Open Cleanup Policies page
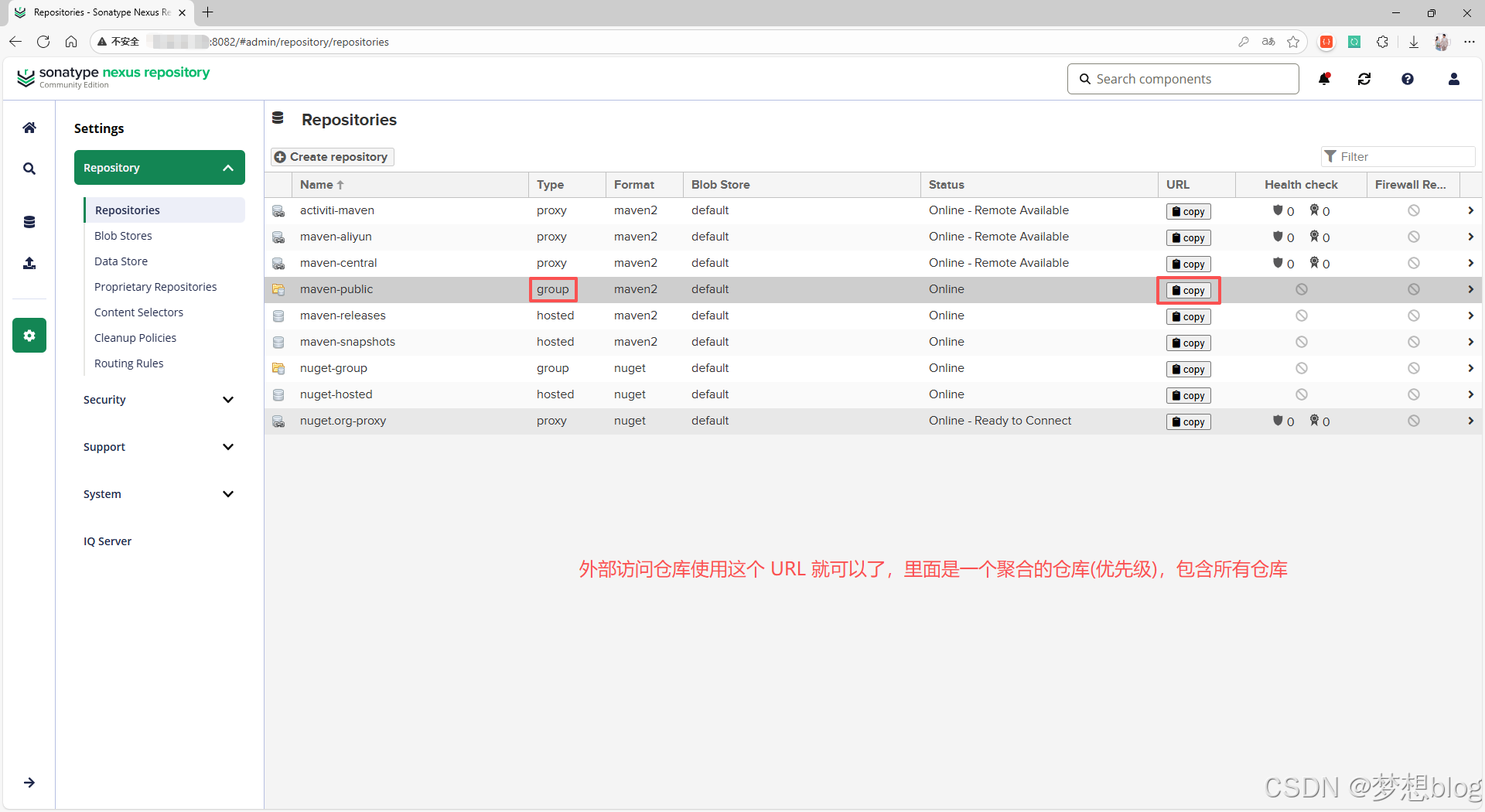This screenshot has height=812, width=1485. pyautogui.click(x=135, y=338)
